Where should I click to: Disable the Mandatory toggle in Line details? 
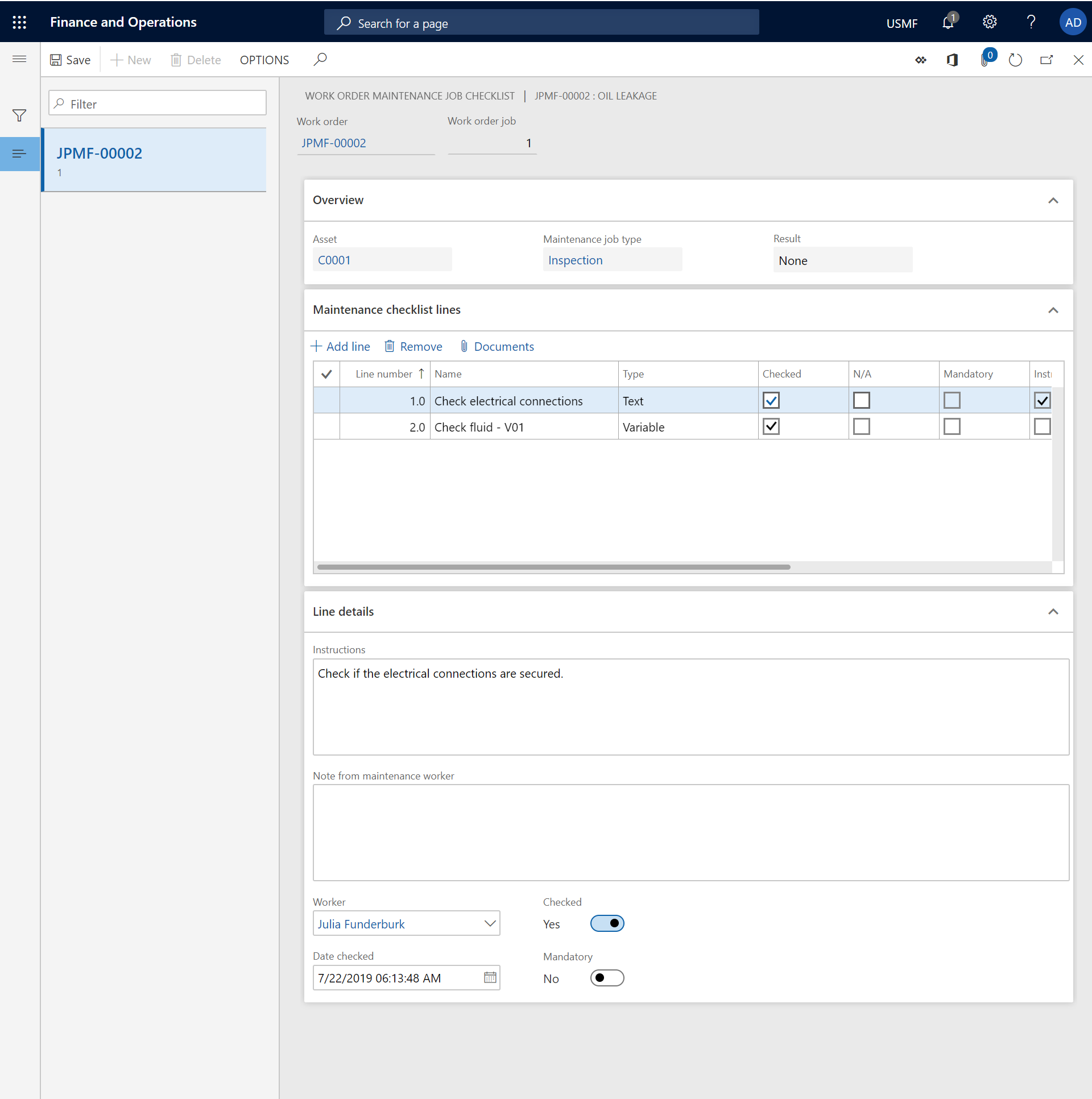pyautogui.click(x=607, y=978)
